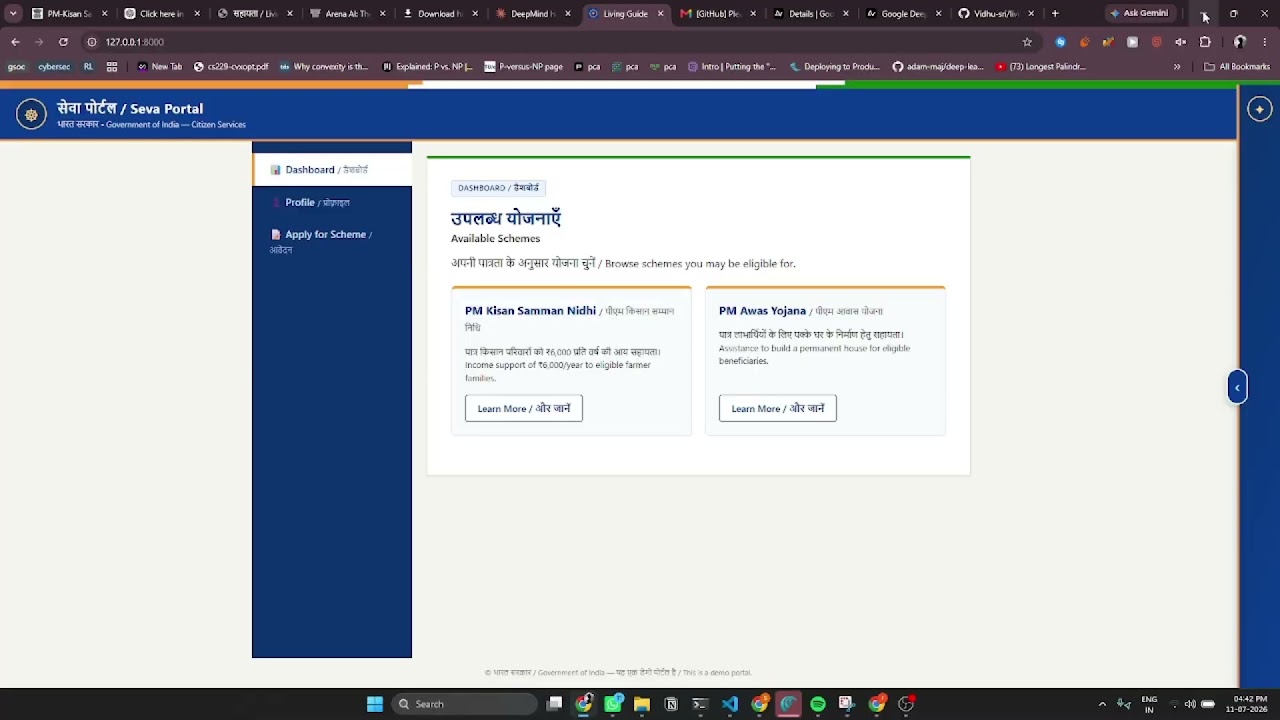Open the assistant sparkle icon in header

(1260, 109)
